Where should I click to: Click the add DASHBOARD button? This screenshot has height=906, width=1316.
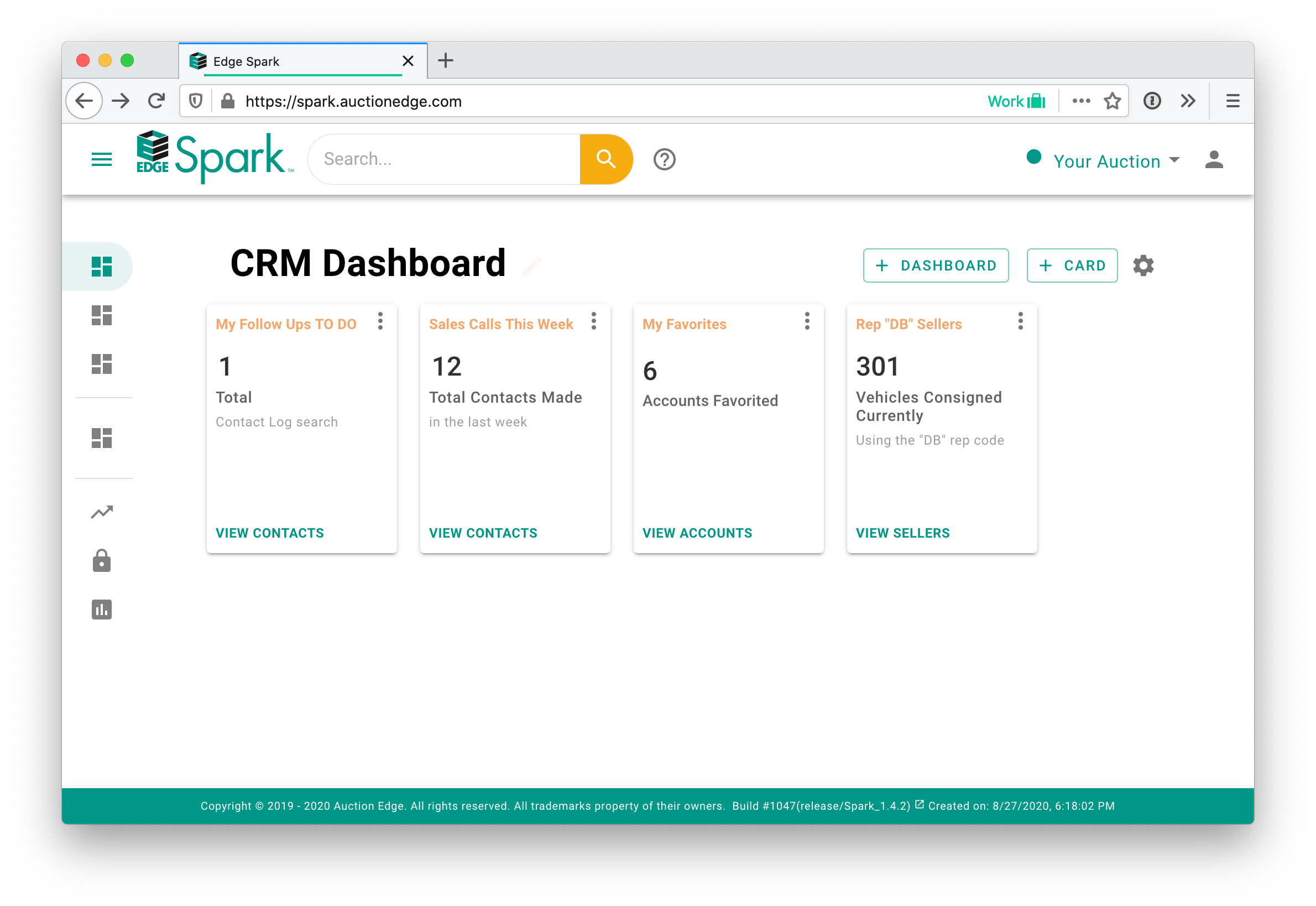tap(935, 265)
